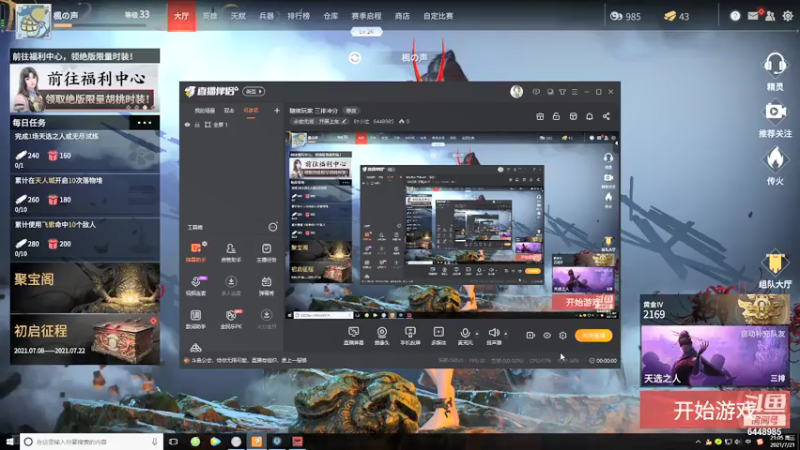Select the highlighted orange scene tab
Image resolution: width=800 pixels, height=450 pixels.
pos(251,111)
